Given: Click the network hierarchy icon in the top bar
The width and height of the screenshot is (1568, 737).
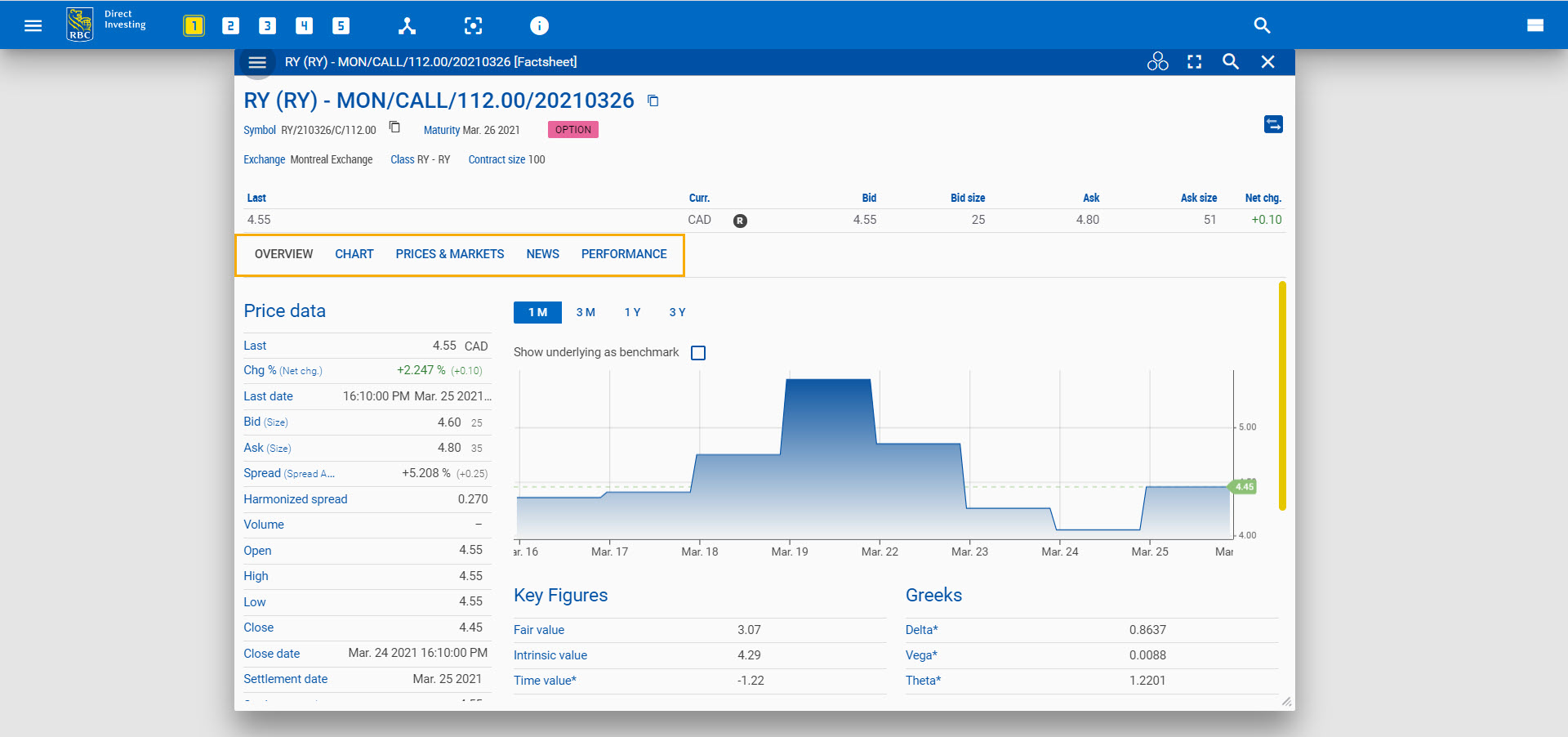Looking at the screenshot, I should point(407,25).
